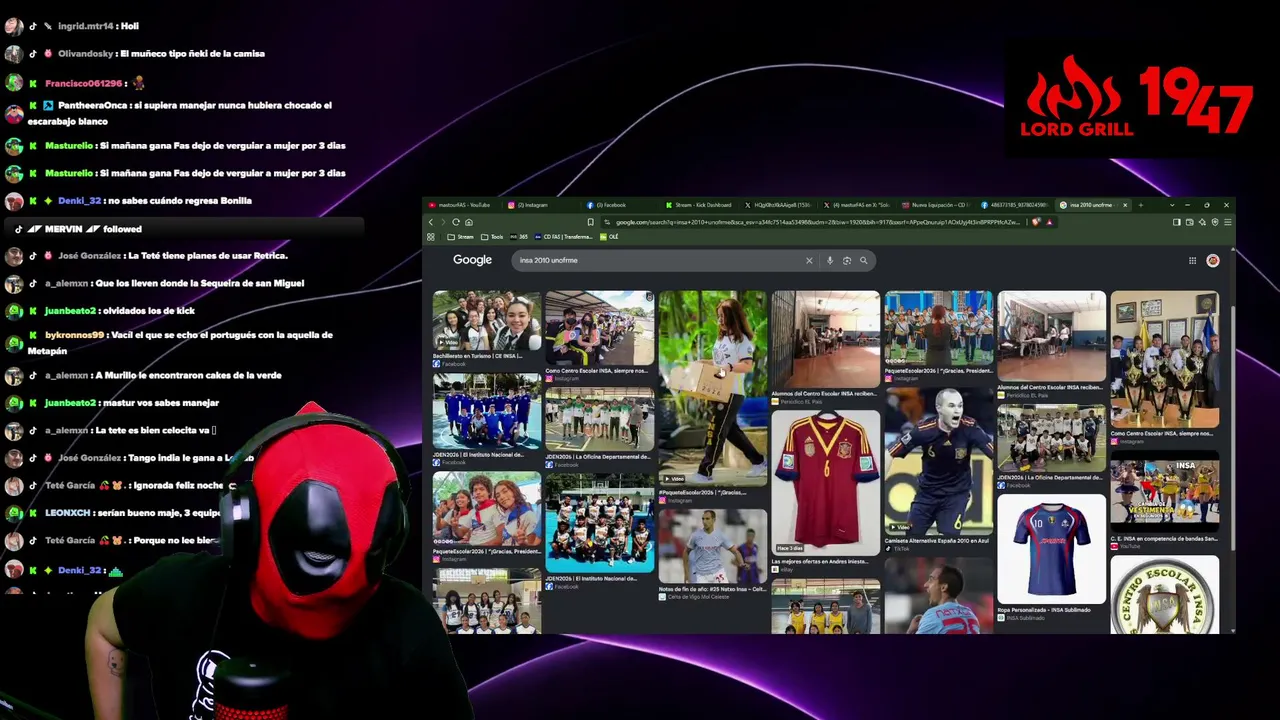Screen dimensions: 1280x720
Task: Open the browser home page button
Action: (469, 222)
